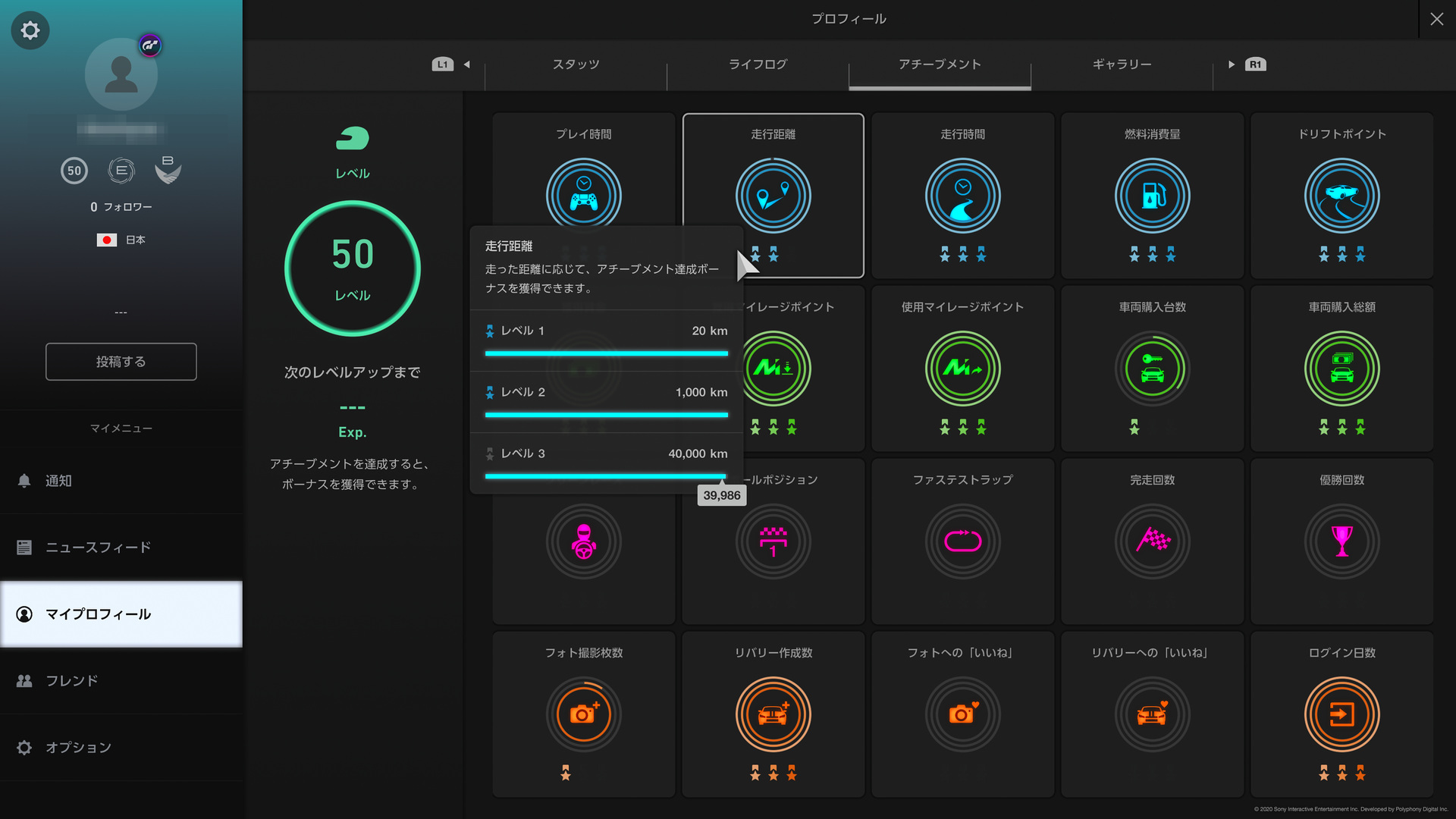Click the level 50 circular gauge
Screen dimensions: 1456x819
tap(353, 268)
